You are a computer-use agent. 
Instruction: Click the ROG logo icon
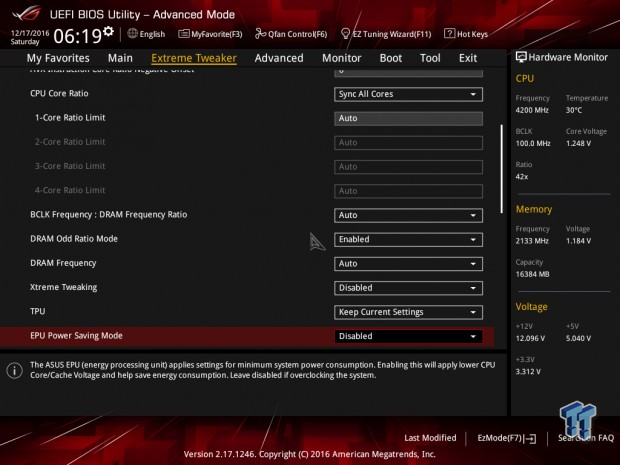[27, 13]
